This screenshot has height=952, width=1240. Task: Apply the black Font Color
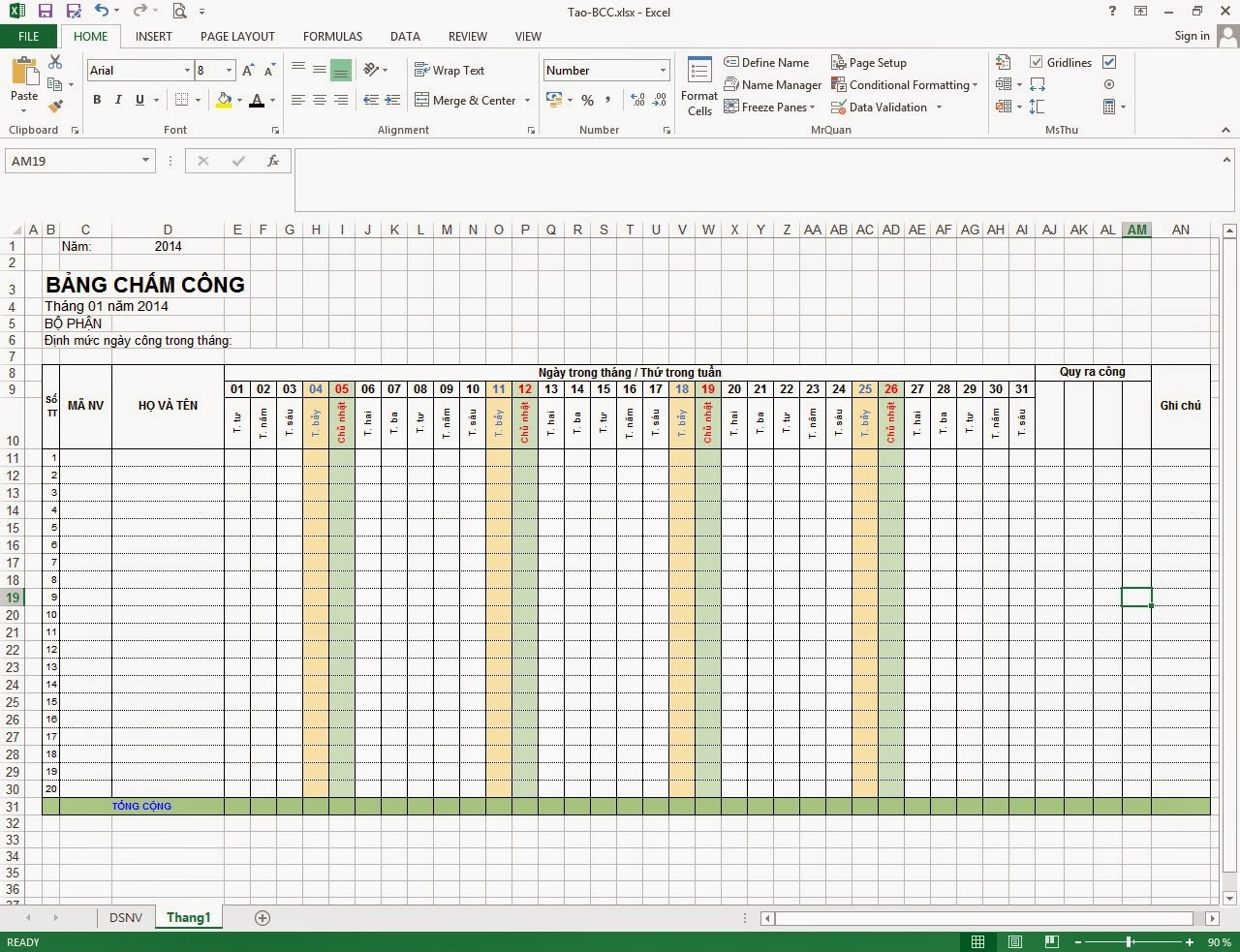pyautogui.click(x=257, y=100)
